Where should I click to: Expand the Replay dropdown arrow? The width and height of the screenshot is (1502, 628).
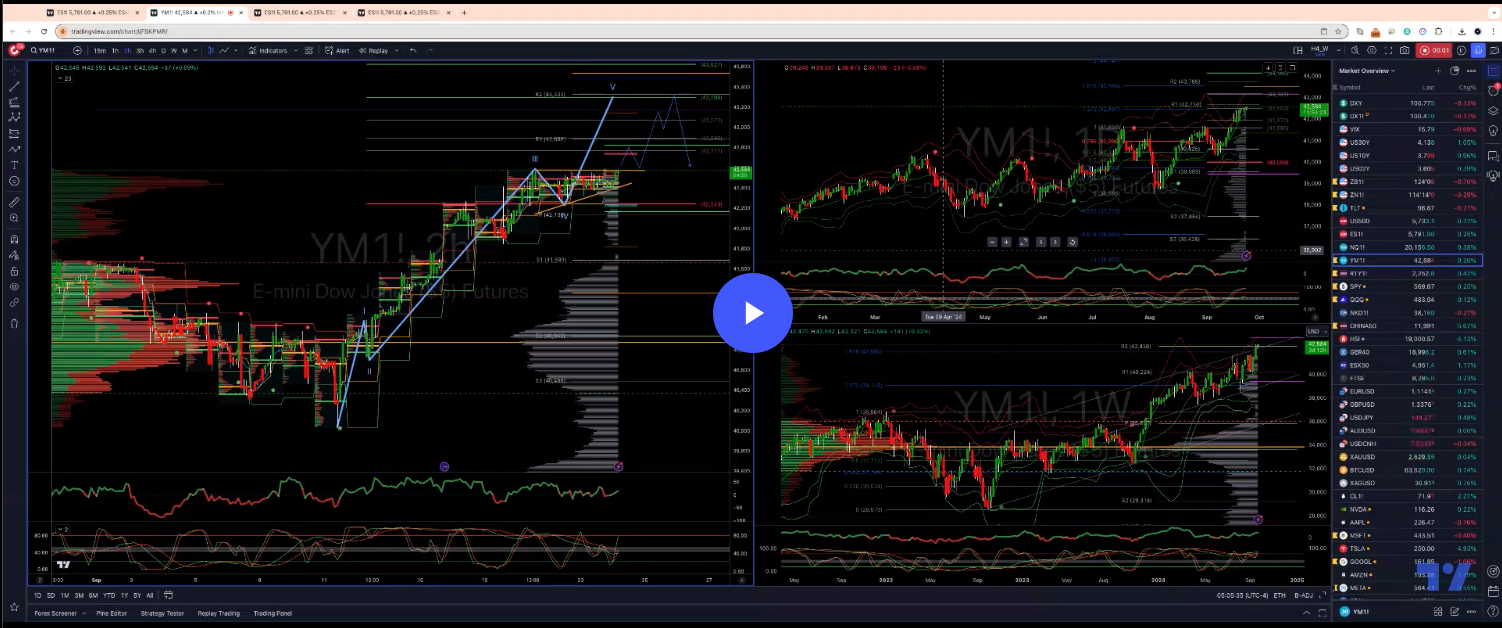click(x=397, y=50)
